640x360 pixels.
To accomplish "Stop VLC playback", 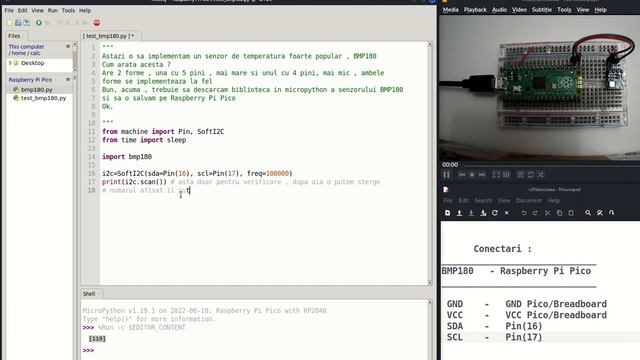I will pos(472,175).
